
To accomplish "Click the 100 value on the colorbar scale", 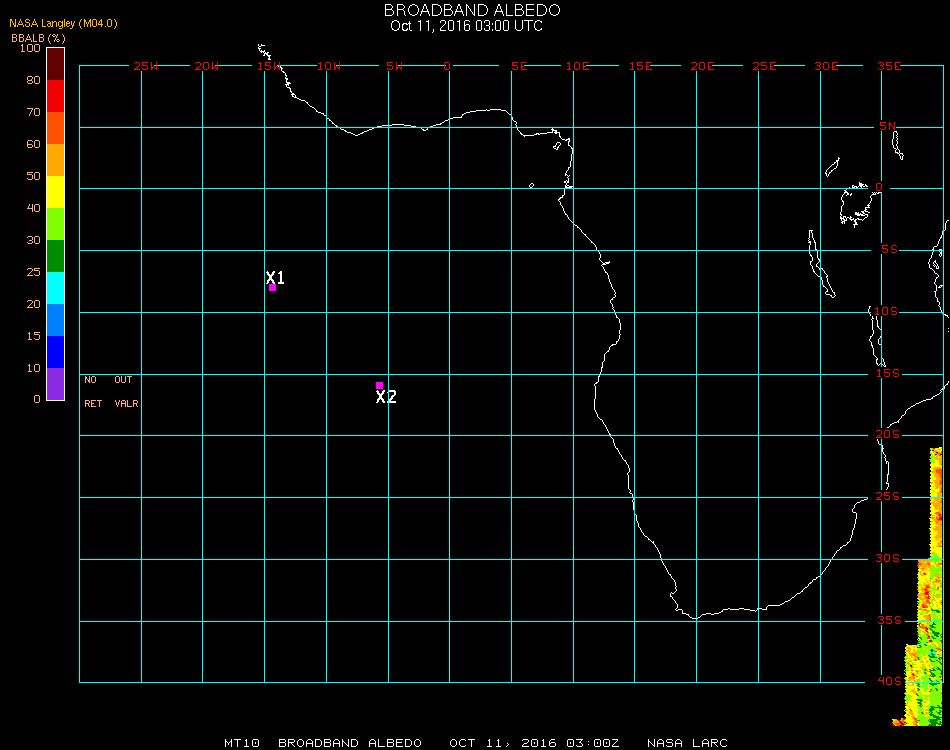I will (x=30, y=48).
